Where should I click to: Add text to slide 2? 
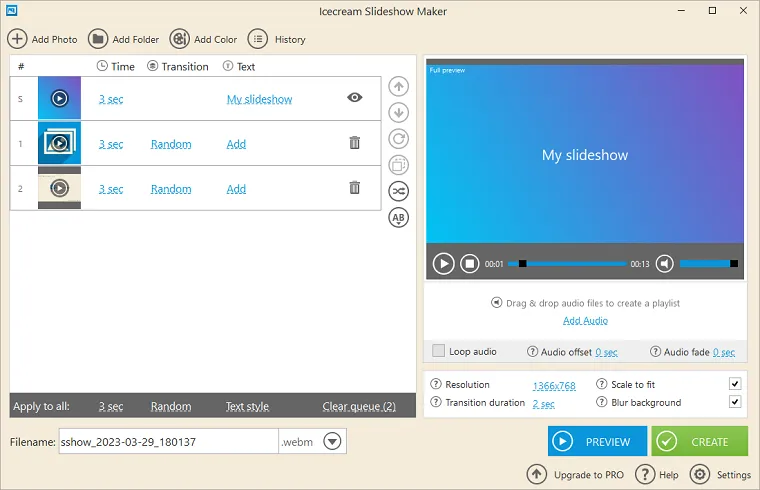click(236, 189)
